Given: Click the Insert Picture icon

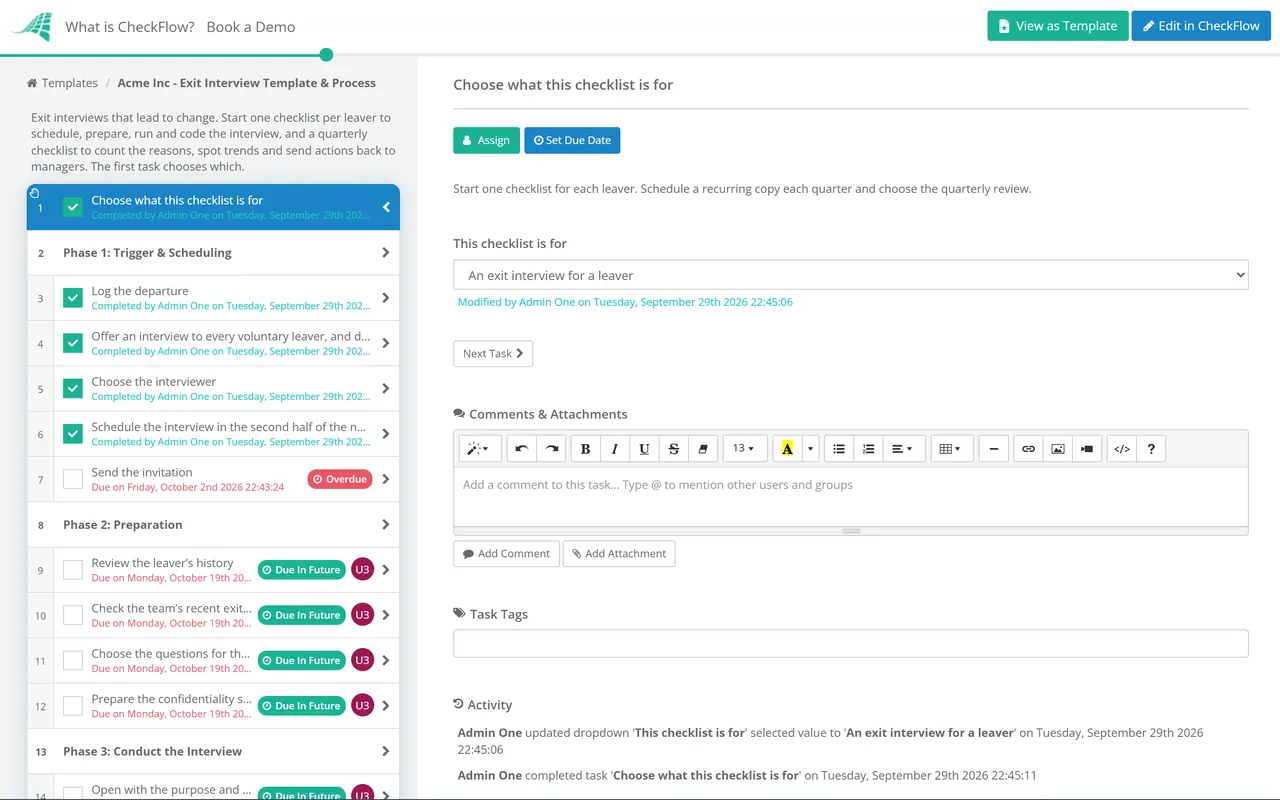Looking at the screenshot, I should [1058, 449].
